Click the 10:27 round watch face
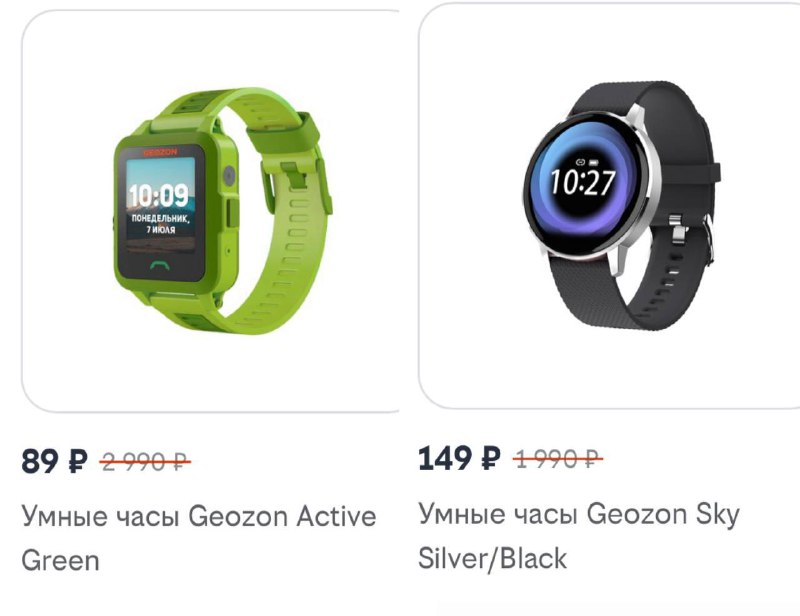 tap(583, 181)
